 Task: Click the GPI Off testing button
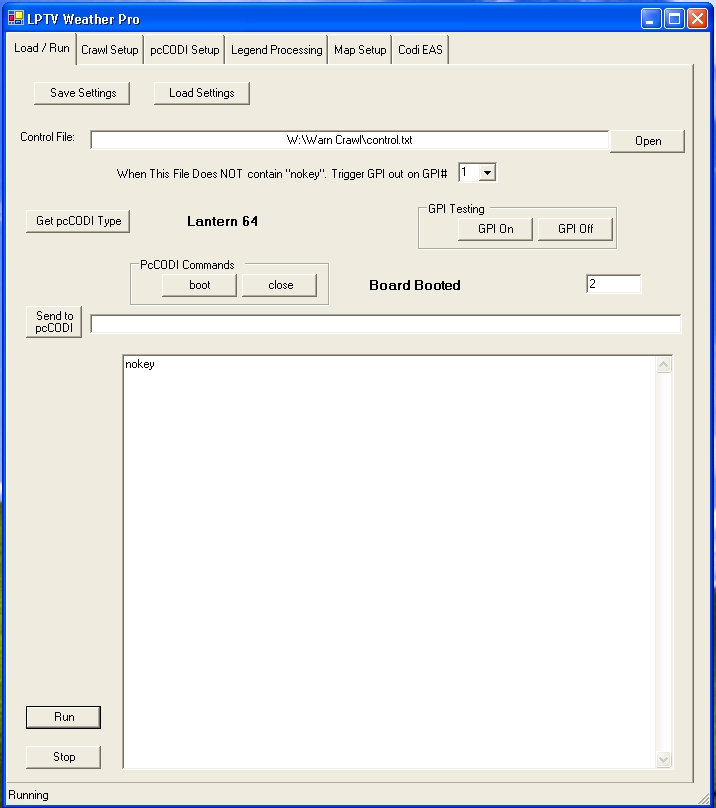point(575,229)
